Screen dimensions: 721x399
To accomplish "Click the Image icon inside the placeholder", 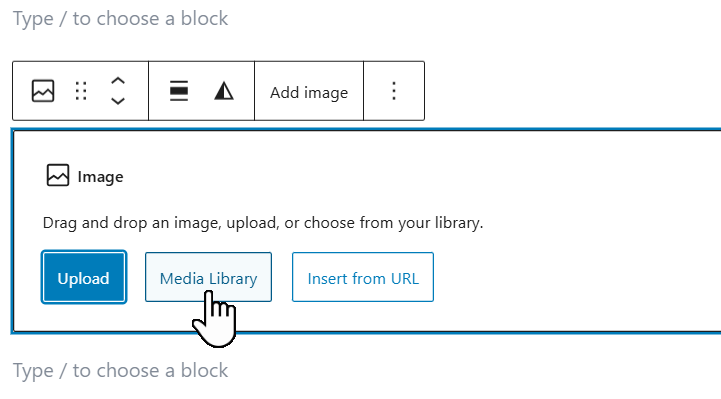I will [58, 176].
